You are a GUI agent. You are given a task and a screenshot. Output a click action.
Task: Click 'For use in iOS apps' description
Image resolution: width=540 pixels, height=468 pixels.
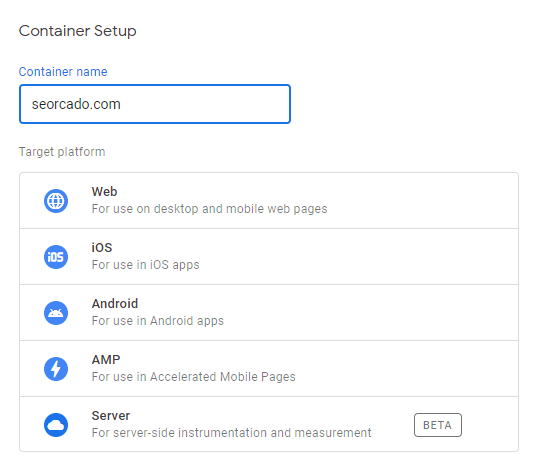(x=145, y=265)
